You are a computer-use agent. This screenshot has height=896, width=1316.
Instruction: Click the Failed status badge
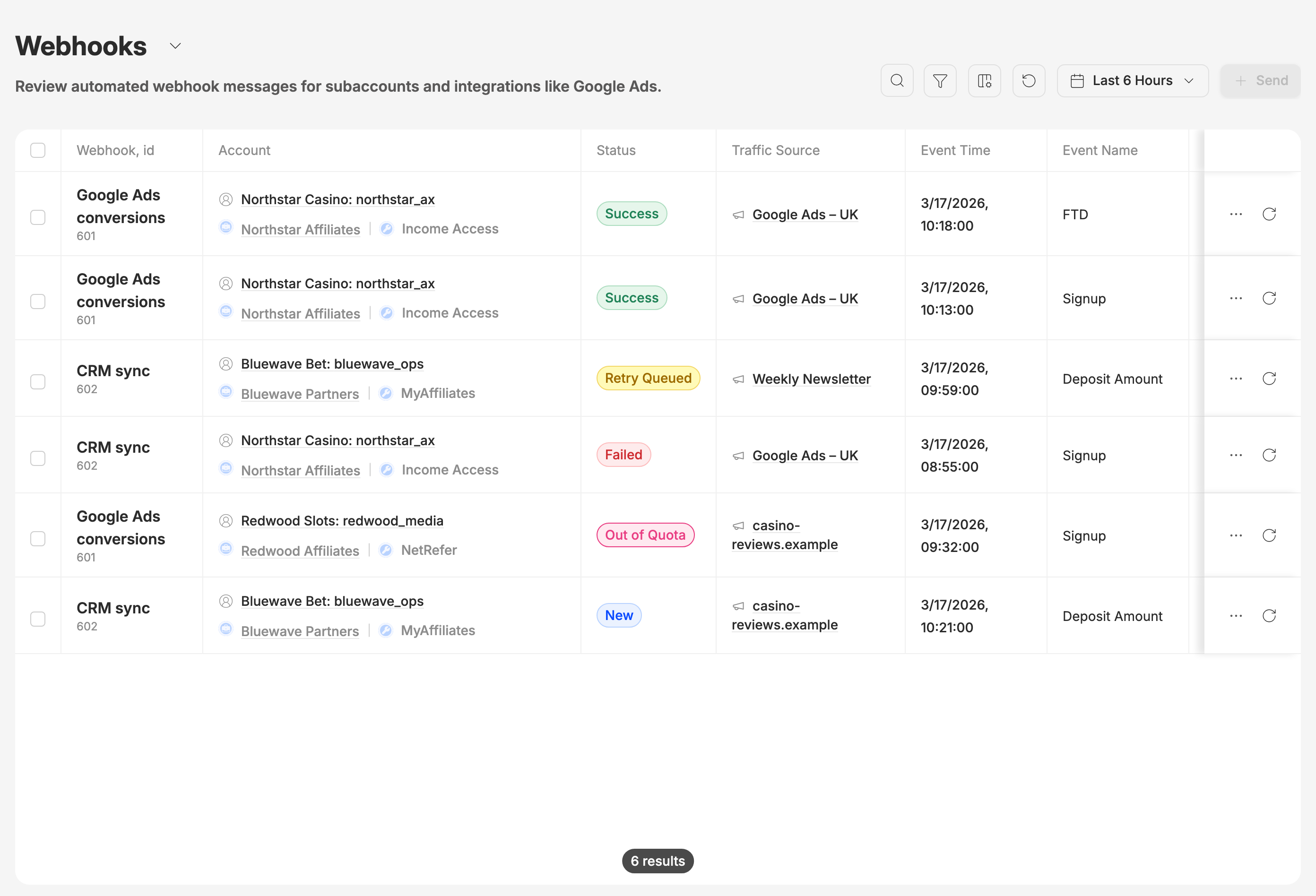(623, 455)
